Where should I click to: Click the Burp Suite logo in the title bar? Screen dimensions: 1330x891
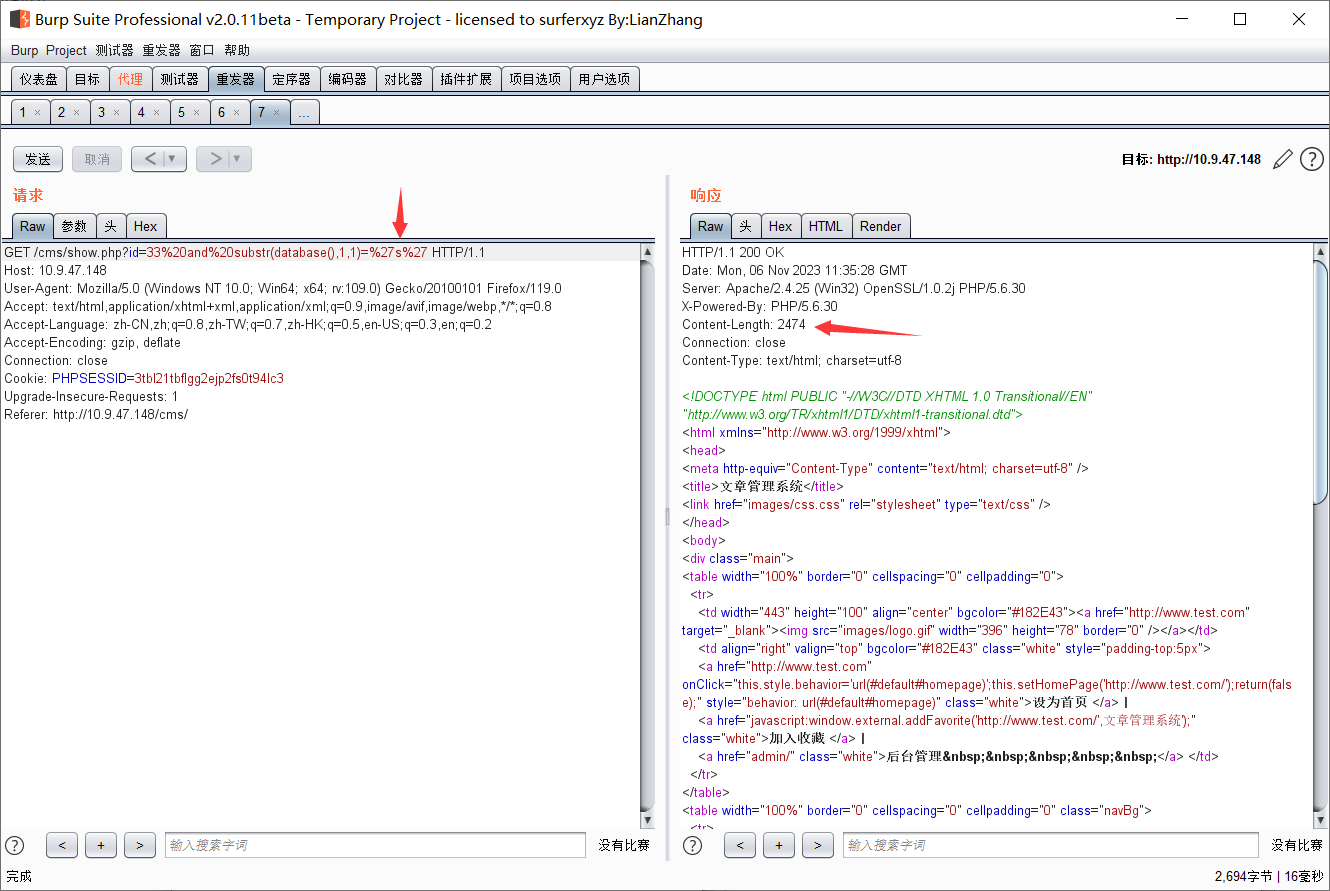pos(19,19)
